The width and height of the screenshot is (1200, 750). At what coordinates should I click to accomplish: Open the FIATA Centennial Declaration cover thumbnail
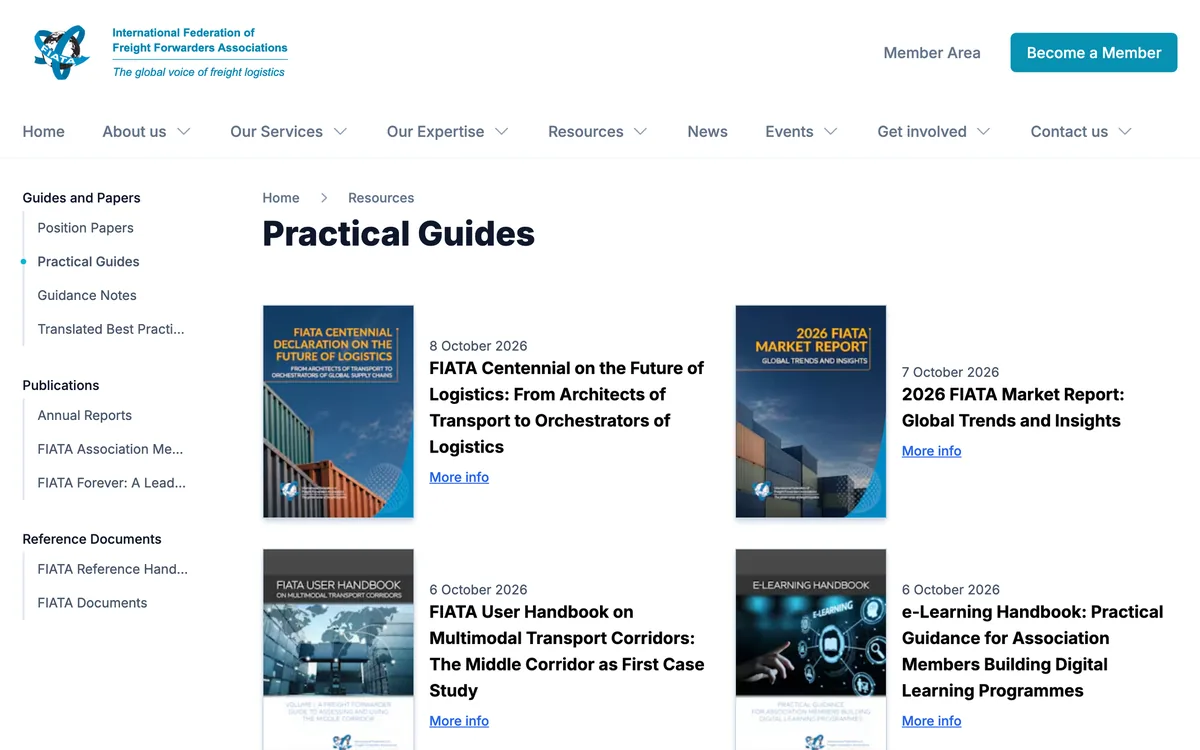point(338,411)
